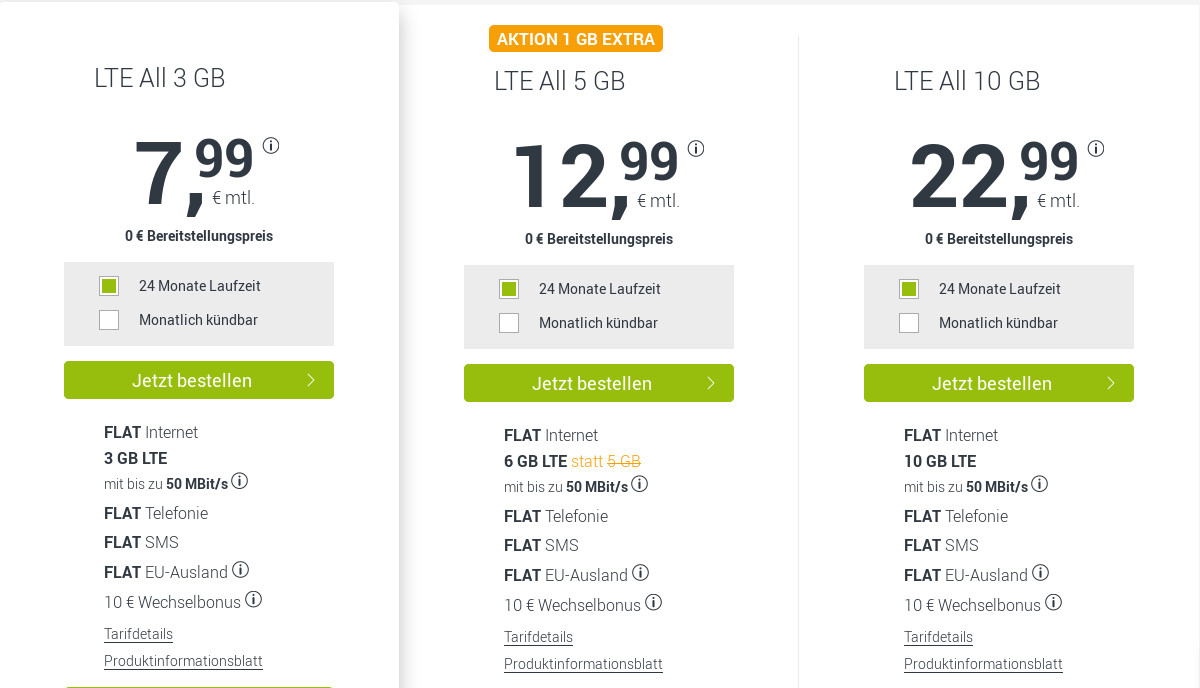
Task: Open 50 MBit/s info for 10 GB plan
Action: pos(1040,485)
